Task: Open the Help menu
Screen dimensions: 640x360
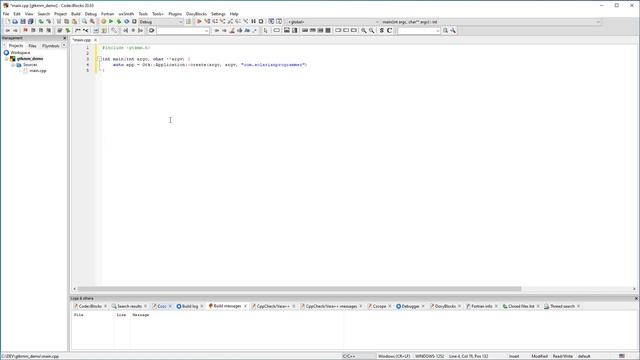Action: point(234,14)
